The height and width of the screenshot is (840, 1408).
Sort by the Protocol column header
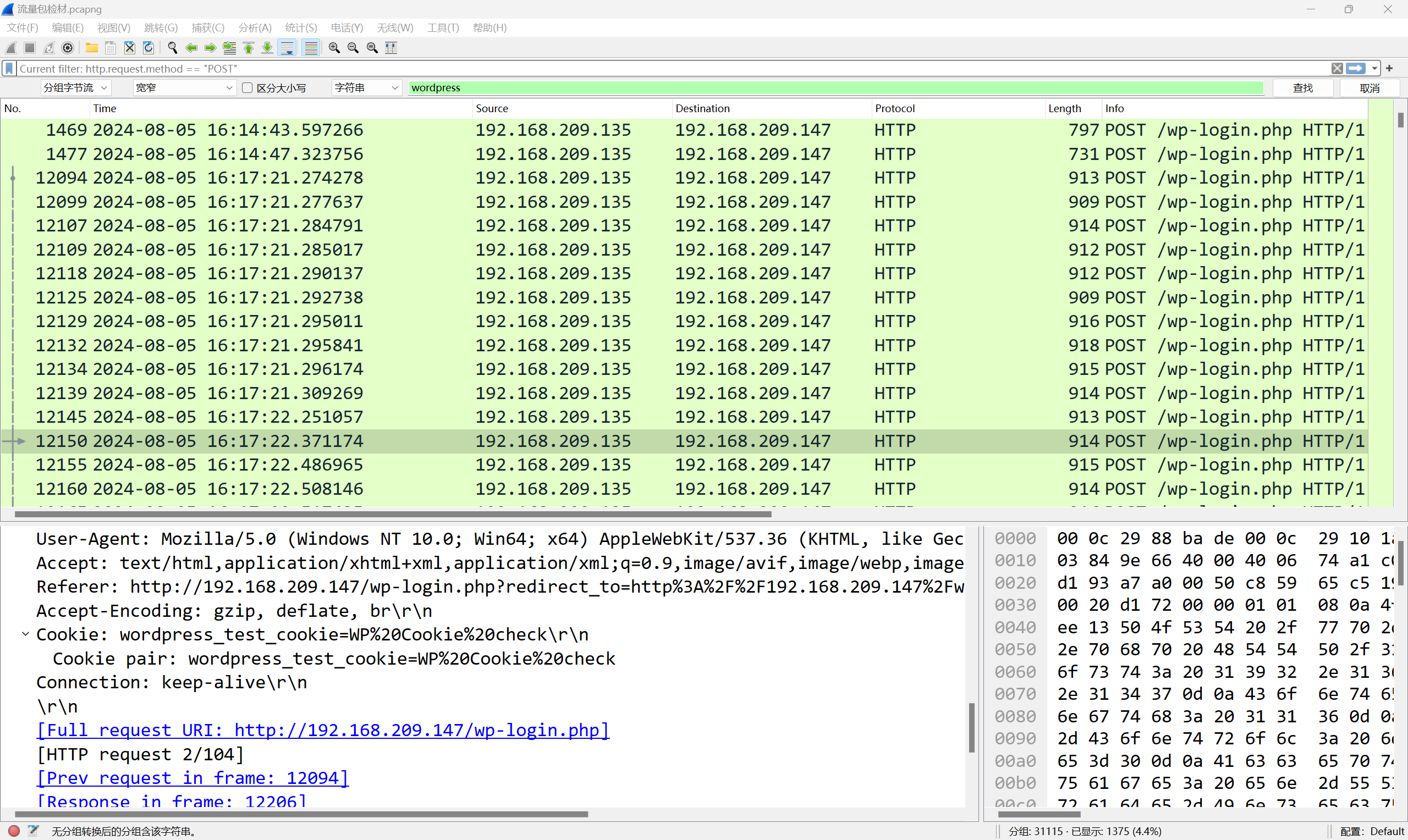(958, 108)
